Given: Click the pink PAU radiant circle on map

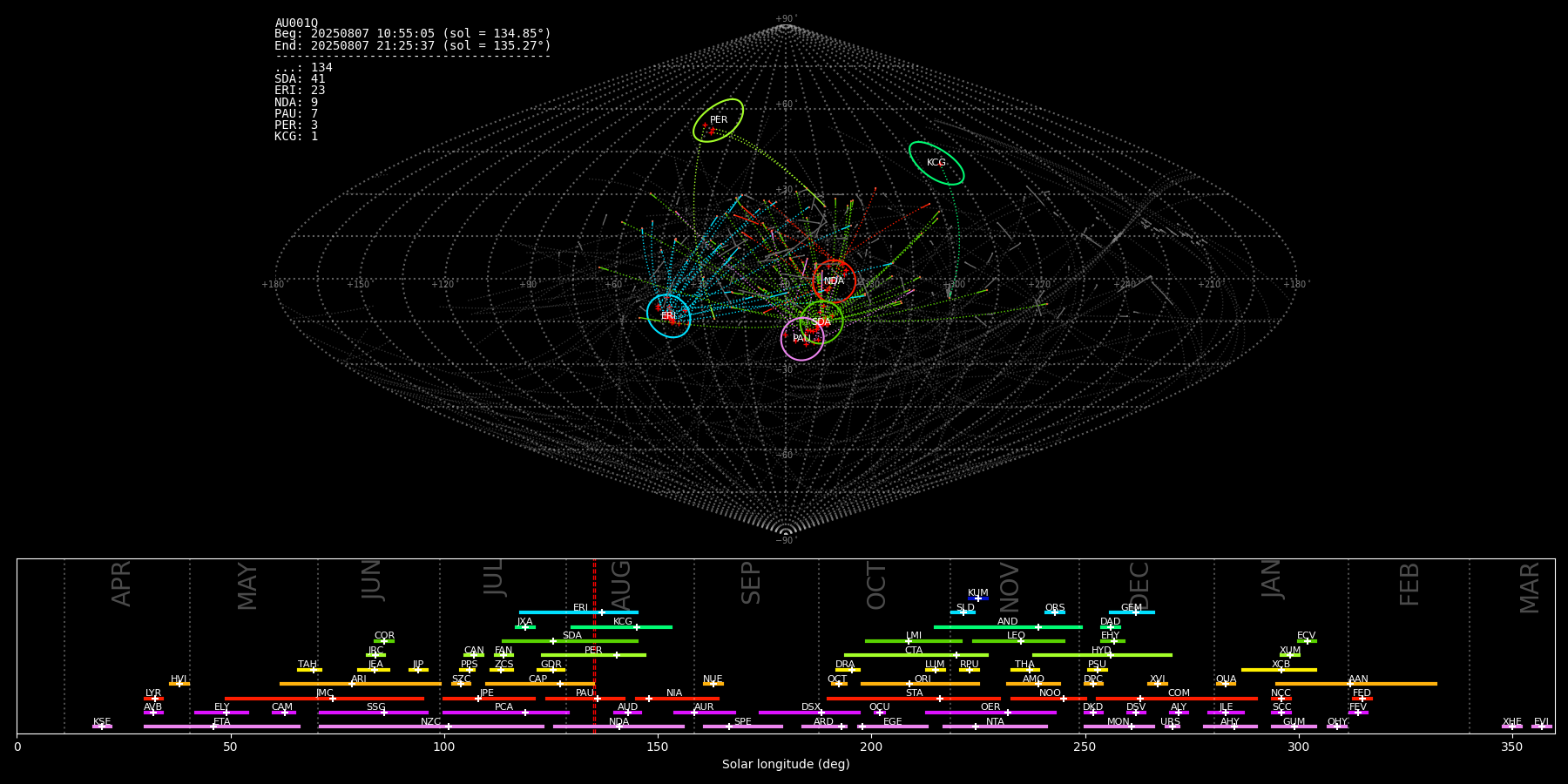Looking at the screenshot, I should tap(802, 338).
